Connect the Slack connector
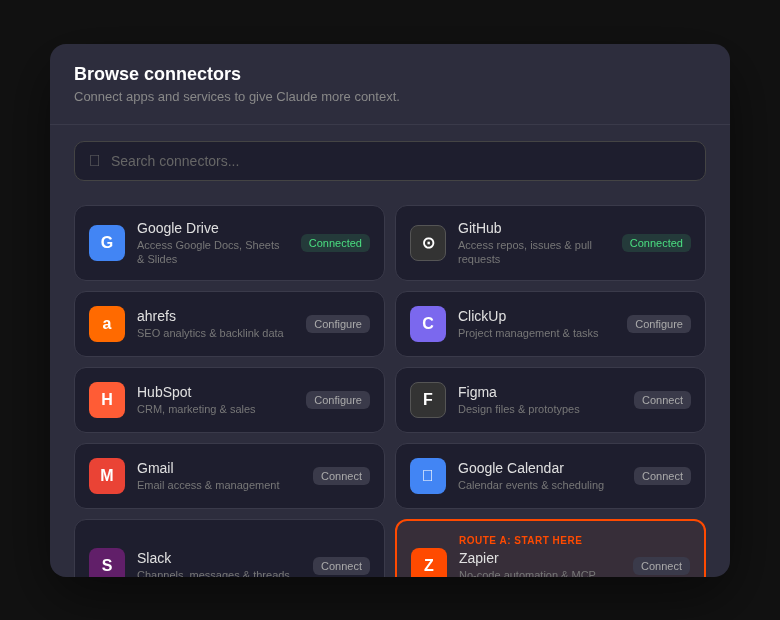This screenshot has width=780, height=620. (x=341, y=566)
